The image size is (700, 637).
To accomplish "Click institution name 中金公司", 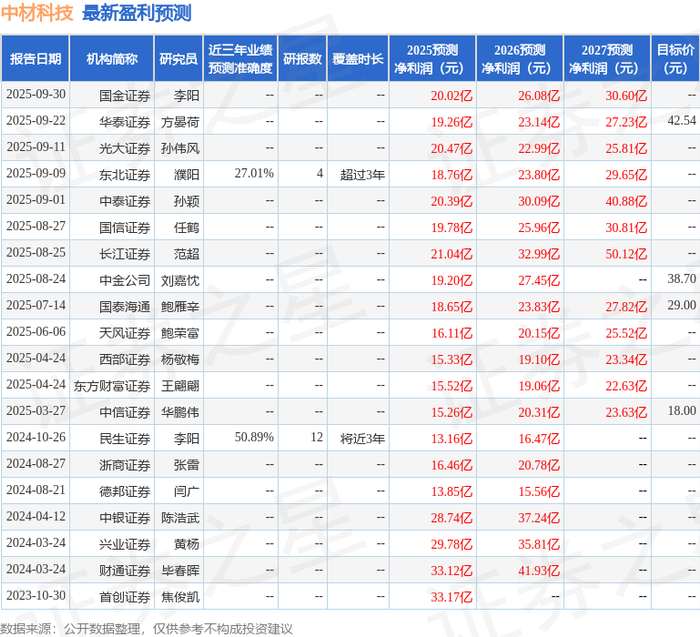I will (x=125, y=280).
